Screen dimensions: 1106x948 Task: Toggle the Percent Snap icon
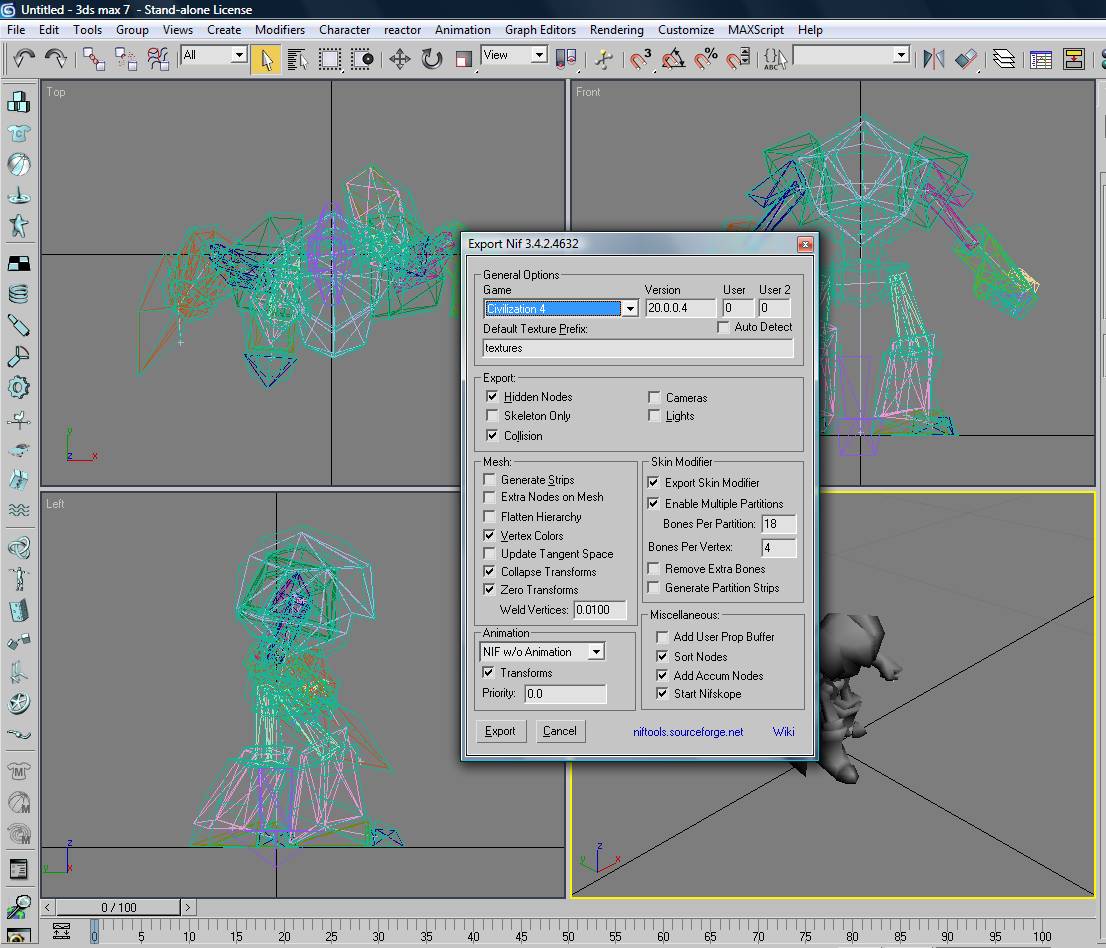tap(705, 59)
